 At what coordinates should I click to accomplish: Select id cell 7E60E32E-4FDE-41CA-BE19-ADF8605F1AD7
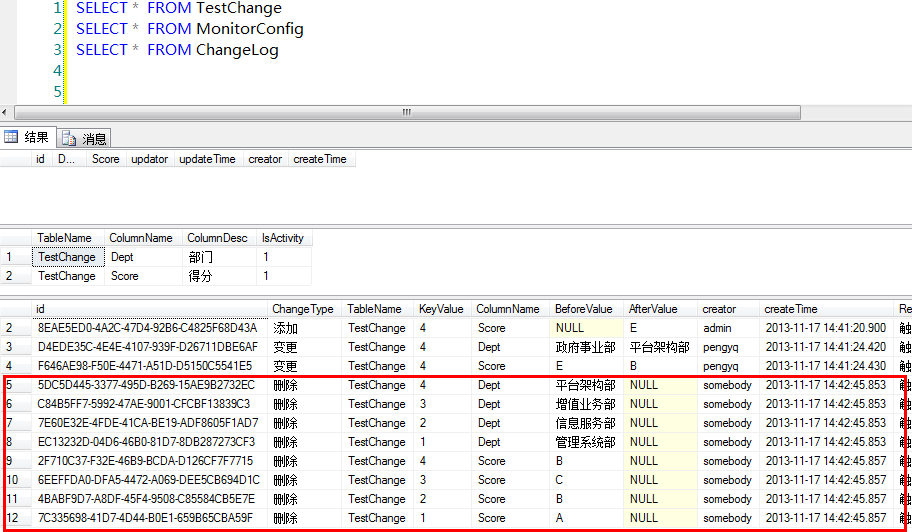(150, 423)
